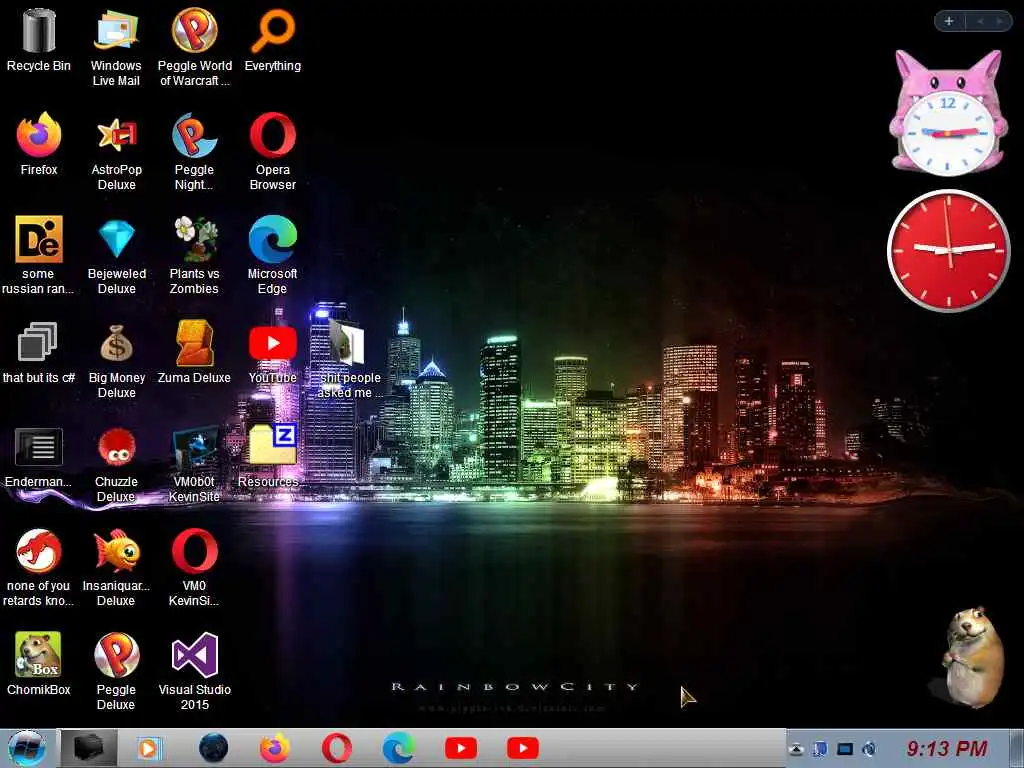Image resolution: width=1024 pixels, height=768 pixels.
Task: Click the plus button on gadget bar
Action: 949,21
